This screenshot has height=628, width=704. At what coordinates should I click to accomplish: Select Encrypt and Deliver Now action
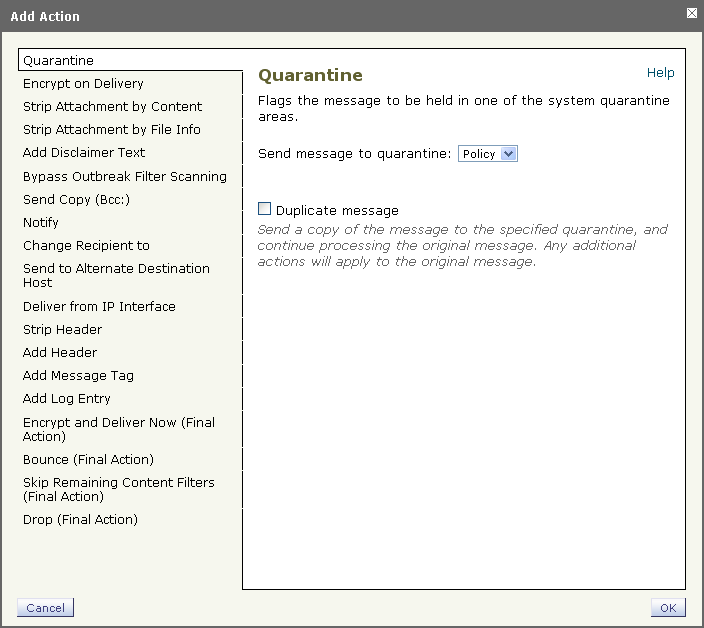[x=119, y=429]
